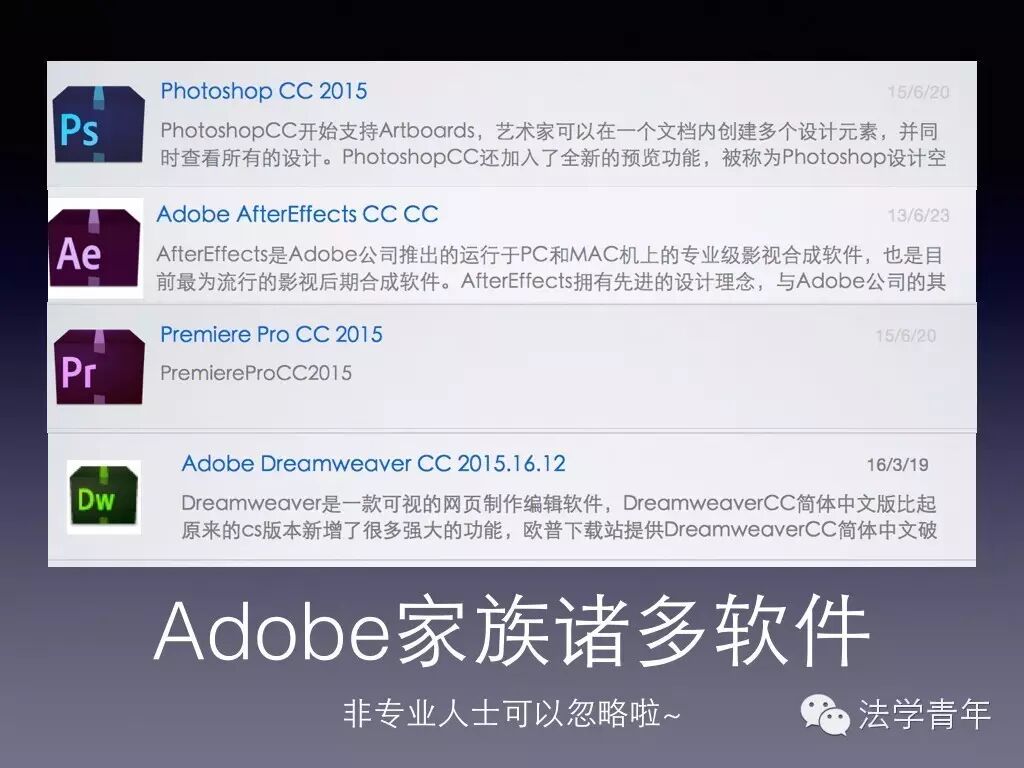This screenshot has height=768, width=1024.
Task: Click the Photoshop Ps package icon
Action: point(99,124)
